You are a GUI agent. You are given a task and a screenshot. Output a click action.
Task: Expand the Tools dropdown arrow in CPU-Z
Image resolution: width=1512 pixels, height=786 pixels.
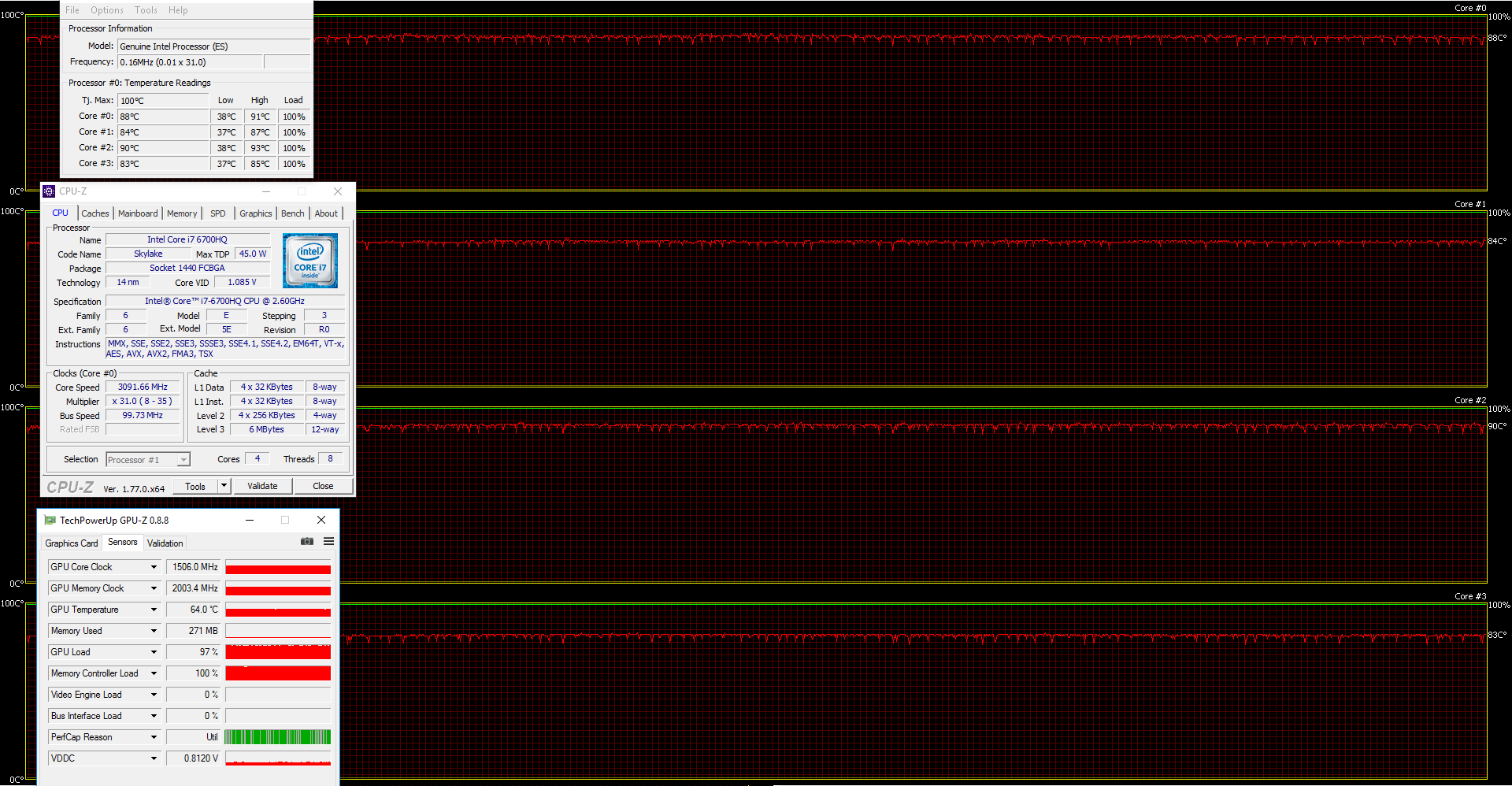224,487
